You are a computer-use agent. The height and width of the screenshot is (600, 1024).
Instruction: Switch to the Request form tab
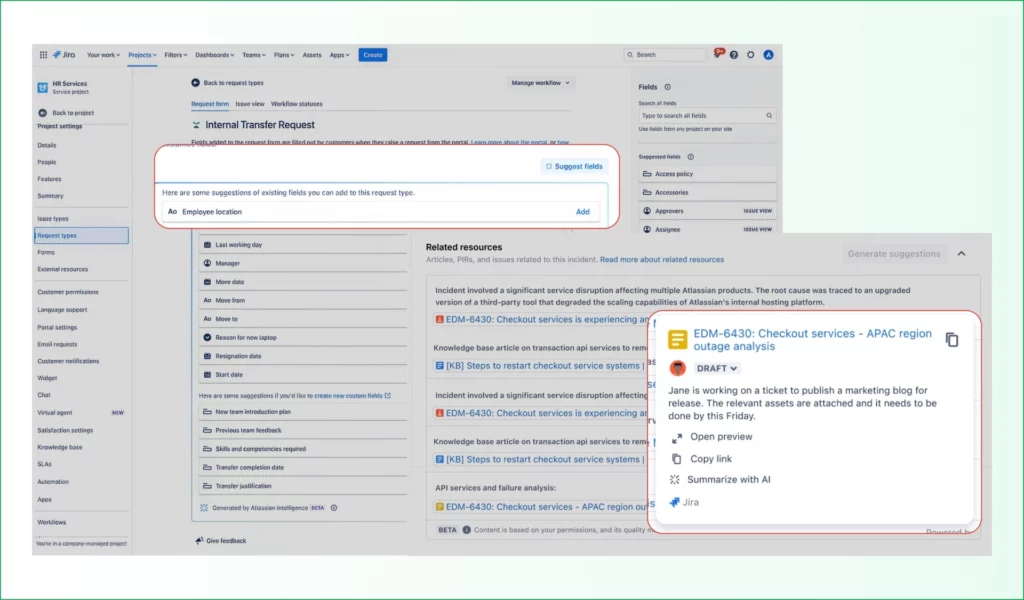[x=210, y=104]
